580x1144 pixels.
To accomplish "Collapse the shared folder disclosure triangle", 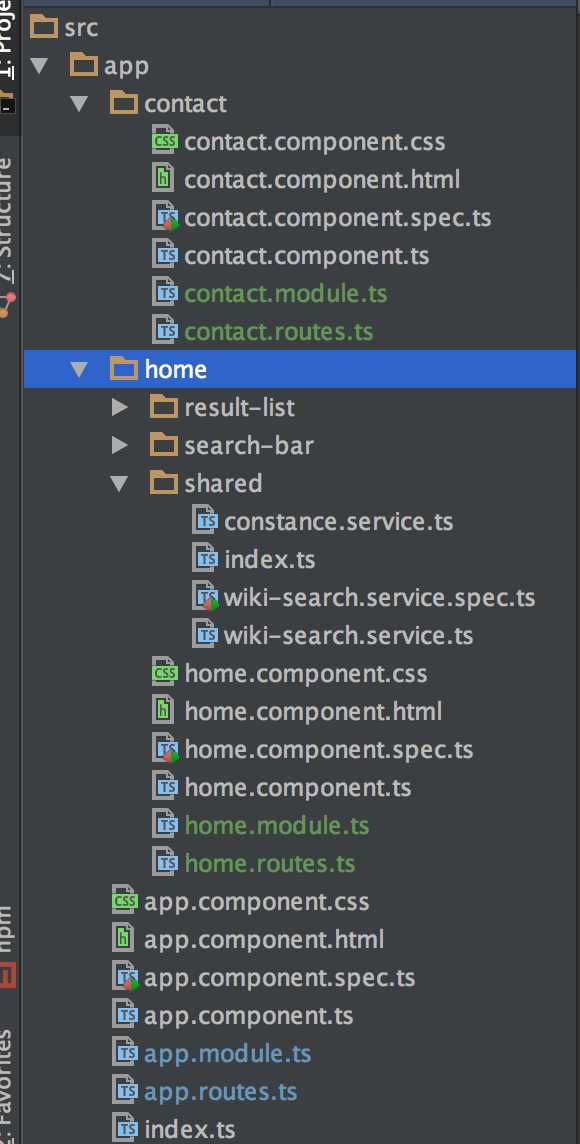I will 119,483.
